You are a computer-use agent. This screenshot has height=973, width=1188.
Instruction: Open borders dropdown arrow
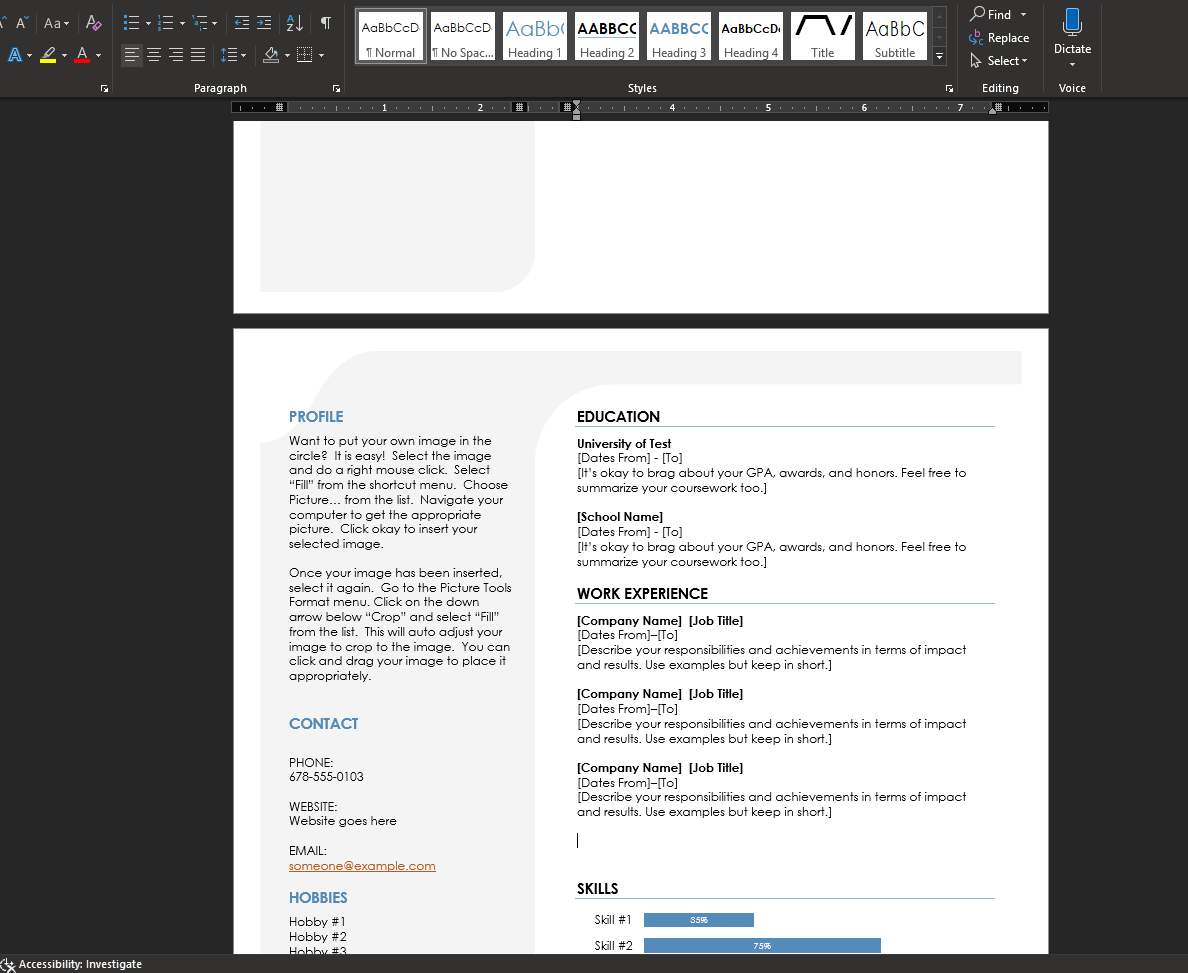321,55
